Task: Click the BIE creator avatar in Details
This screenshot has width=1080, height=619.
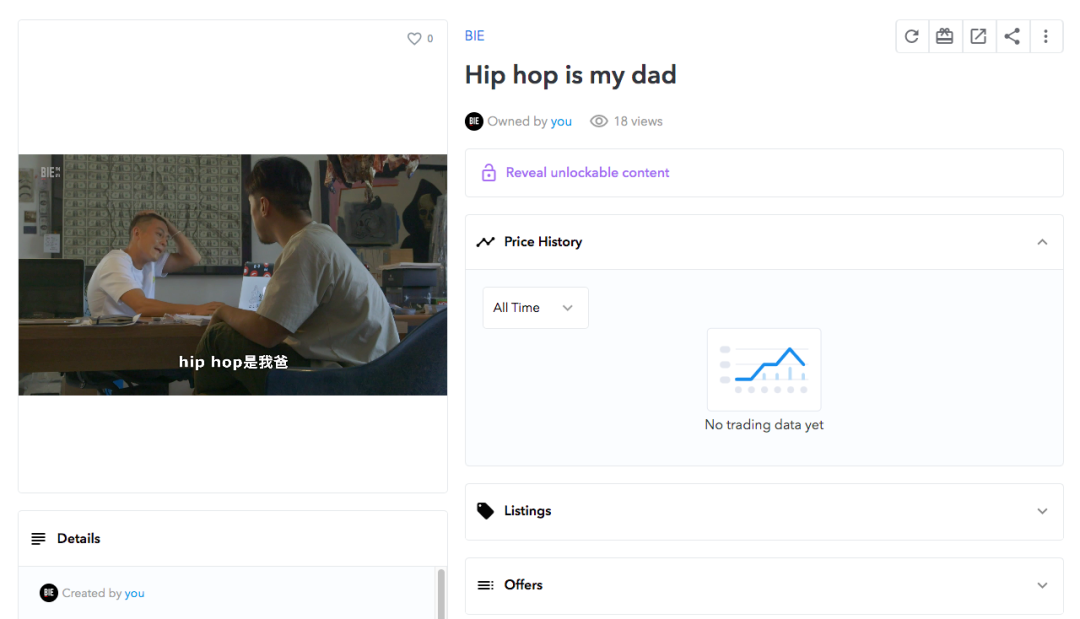Action: [48, 593]
